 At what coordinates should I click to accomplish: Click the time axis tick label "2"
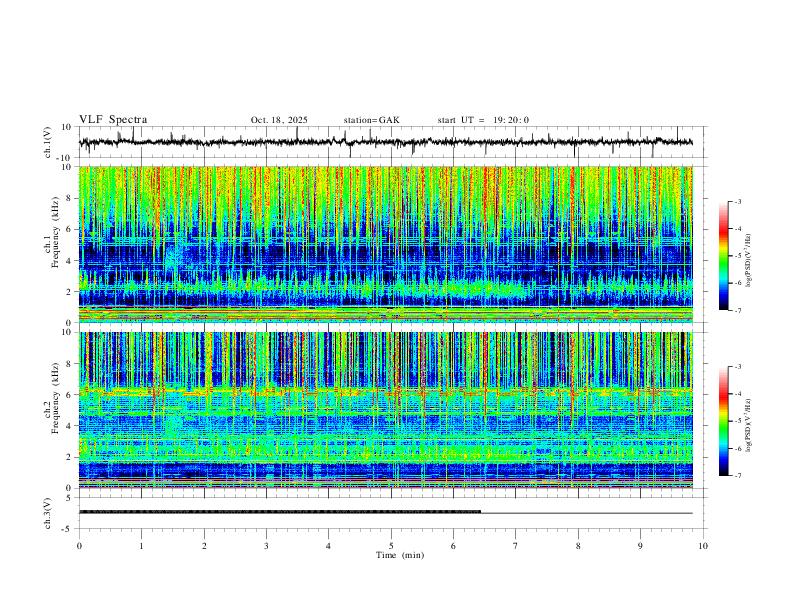point(204,546)
